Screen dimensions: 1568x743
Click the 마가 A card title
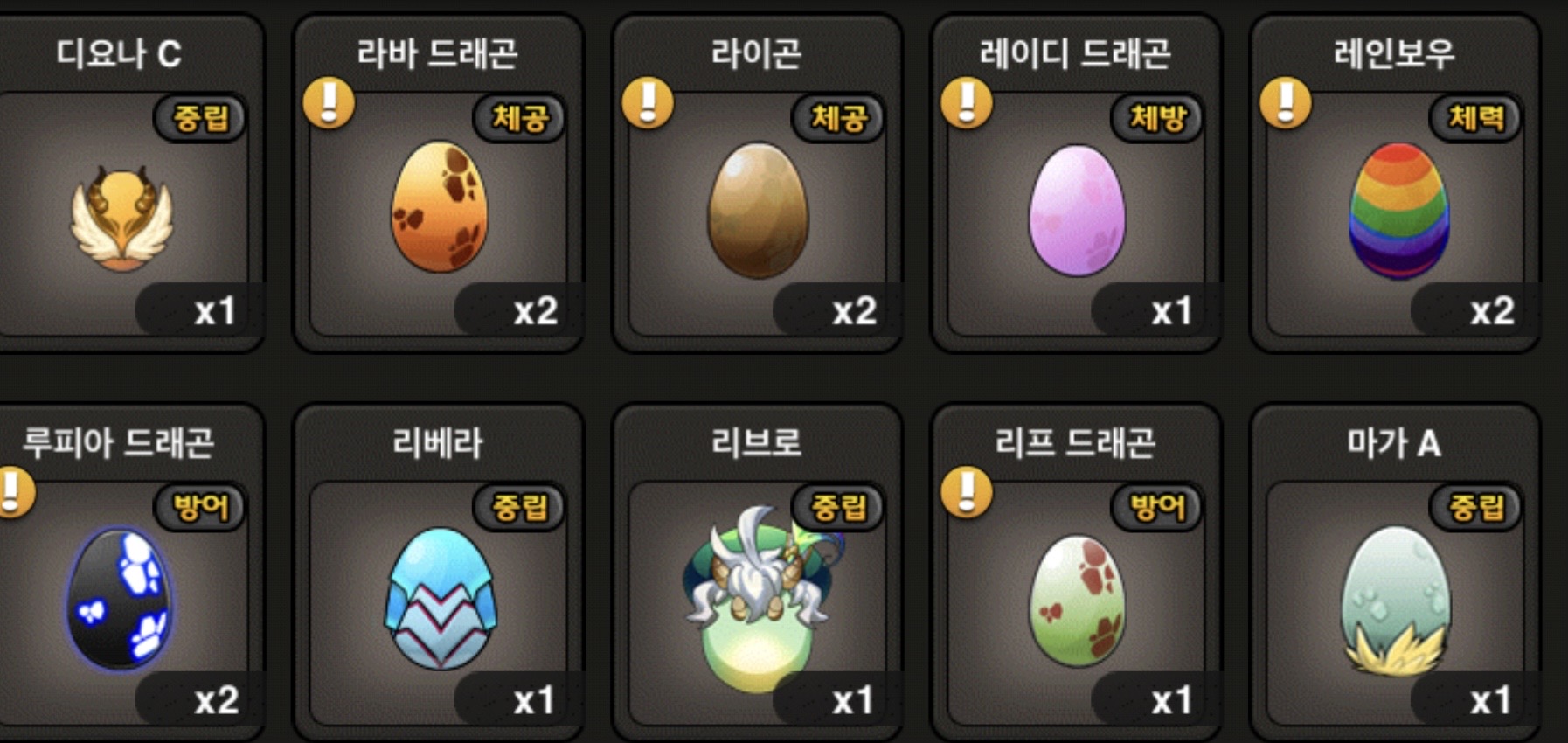point(1394,443)
